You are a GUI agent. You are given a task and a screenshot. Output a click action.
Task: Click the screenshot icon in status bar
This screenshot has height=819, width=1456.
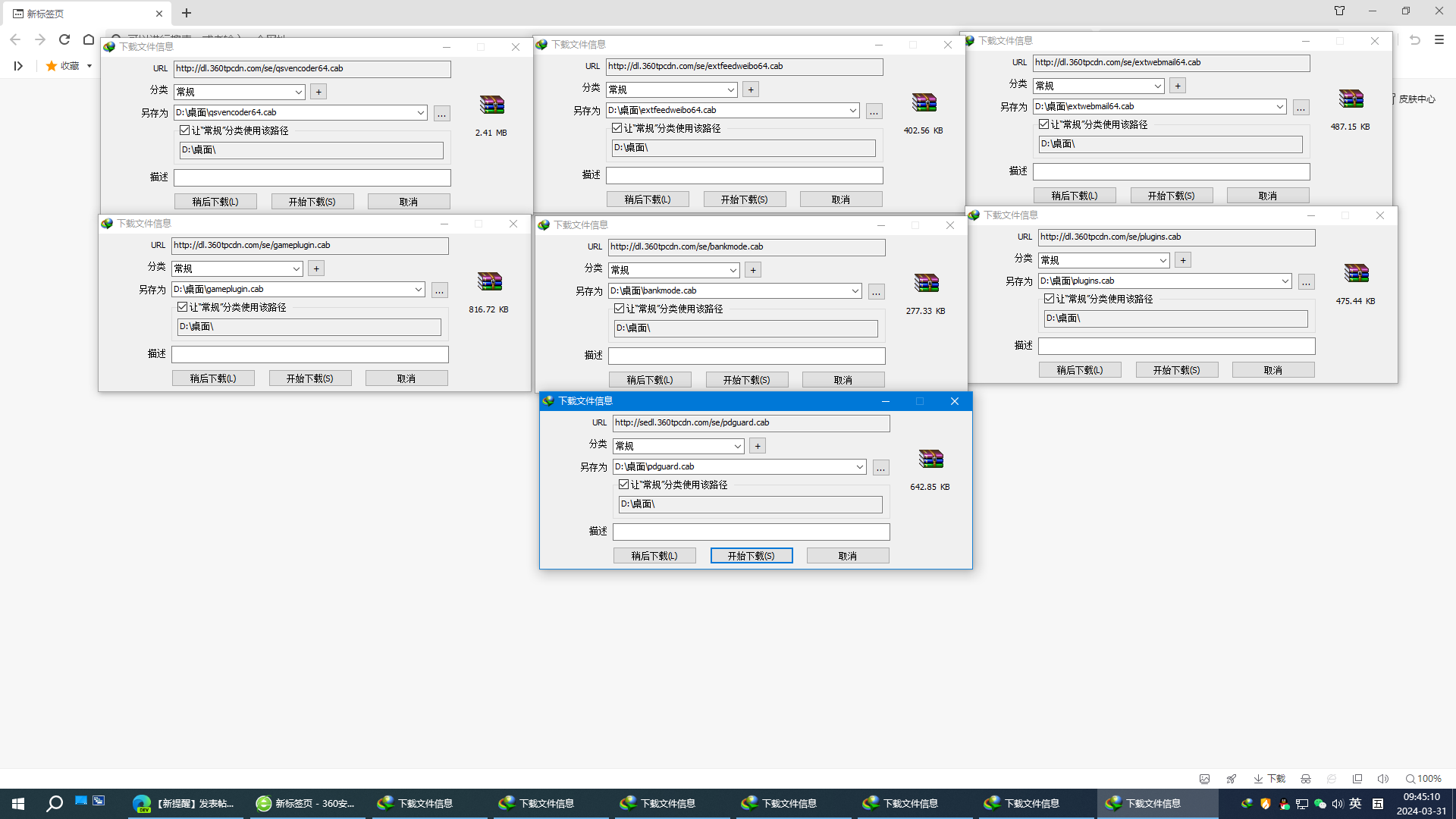tap(1204, 779)
